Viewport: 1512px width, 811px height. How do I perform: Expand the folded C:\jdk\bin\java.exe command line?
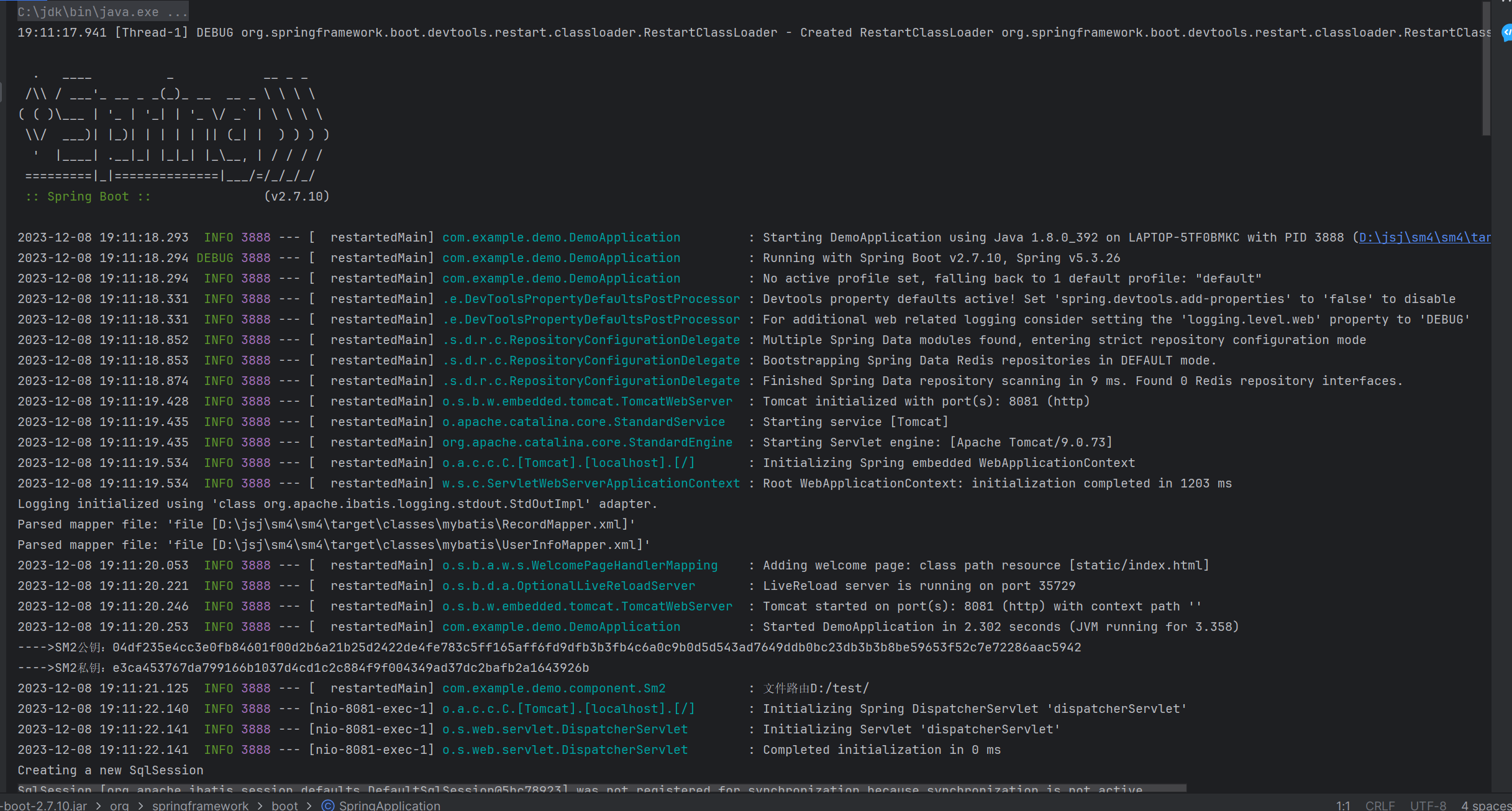[102, 12]
